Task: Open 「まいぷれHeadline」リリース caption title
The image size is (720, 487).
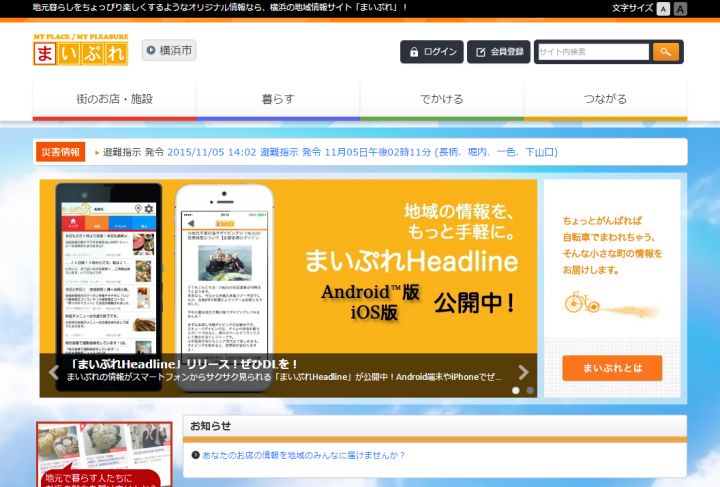Action: (183, 364)
